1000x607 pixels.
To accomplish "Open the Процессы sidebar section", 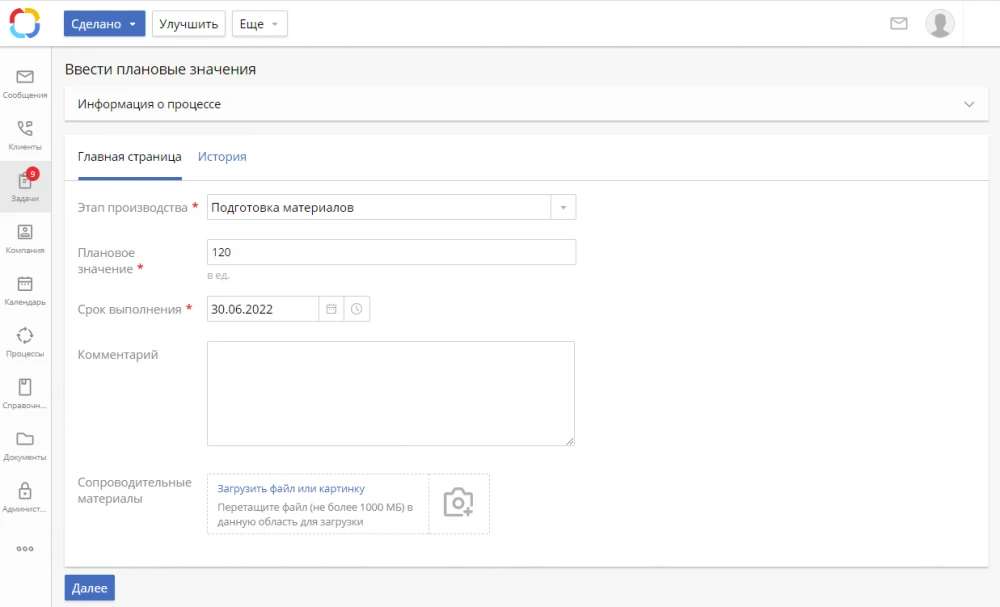I will click(x=25, y=341).
